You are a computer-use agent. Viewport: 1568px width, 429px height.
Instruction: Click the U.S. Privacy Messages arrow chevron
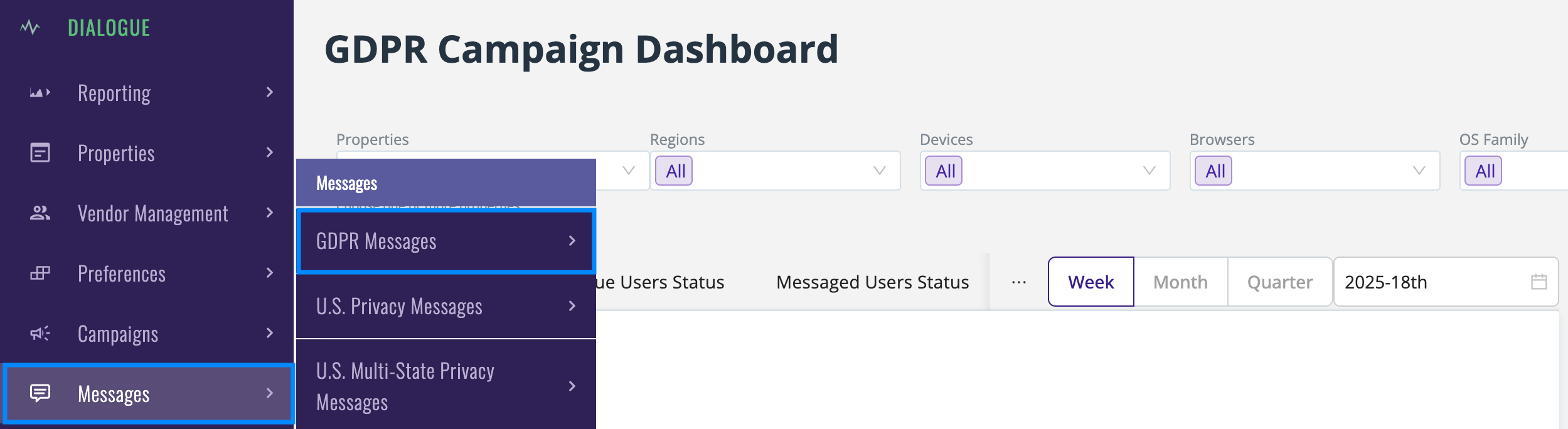(572, 305)
